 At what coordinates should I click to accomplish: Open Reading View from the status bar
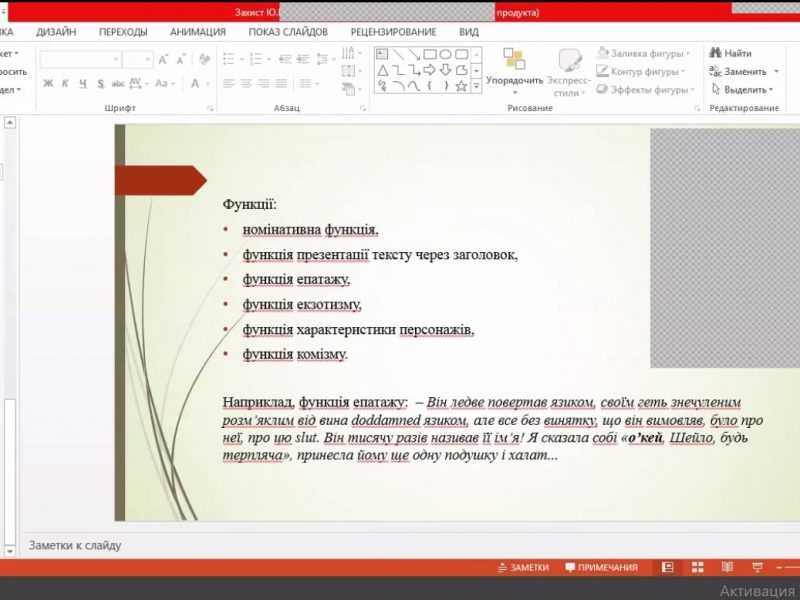(x=726, y=567)
